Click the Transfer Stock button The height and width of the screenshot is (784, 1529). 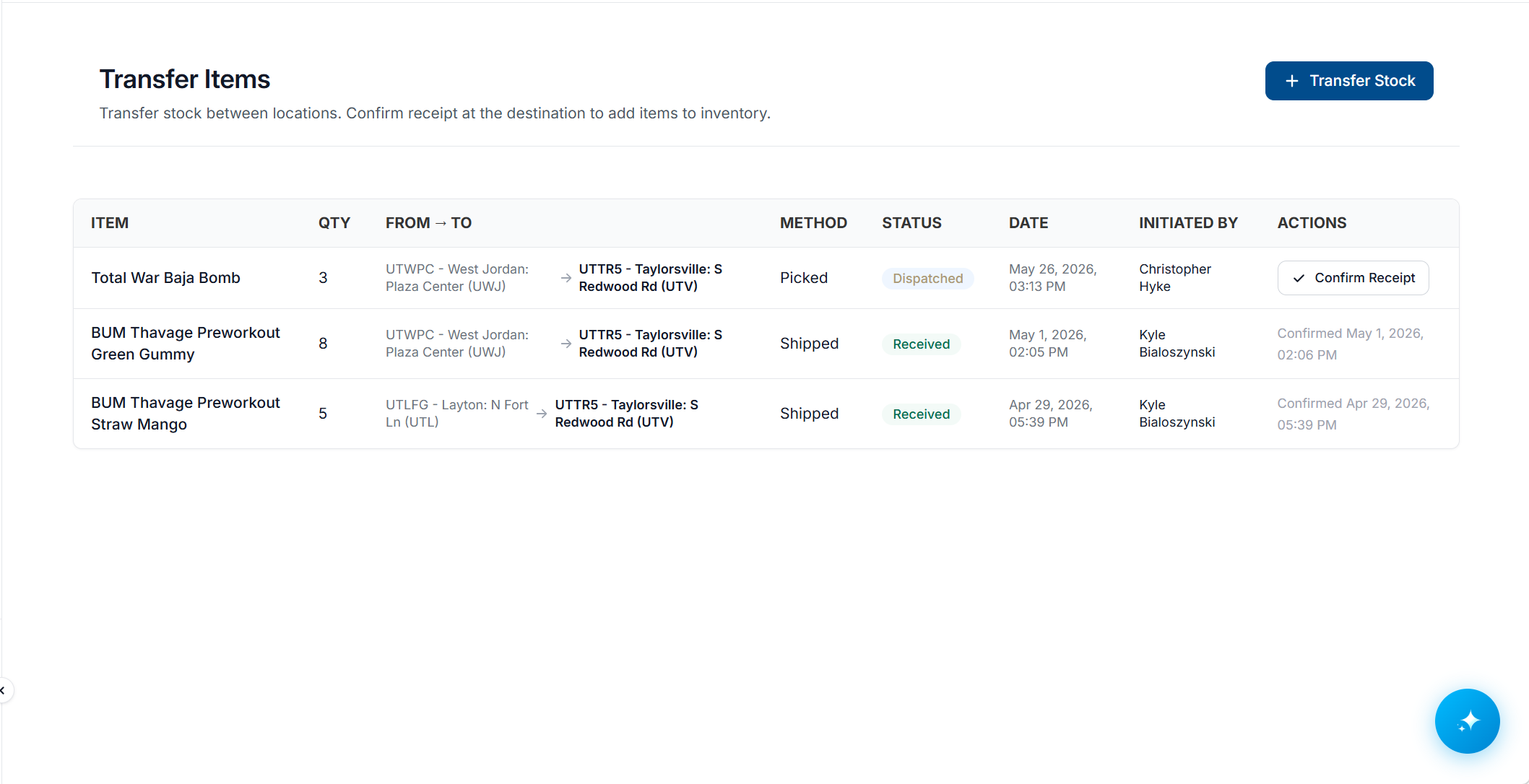(x=1348, y=81)
